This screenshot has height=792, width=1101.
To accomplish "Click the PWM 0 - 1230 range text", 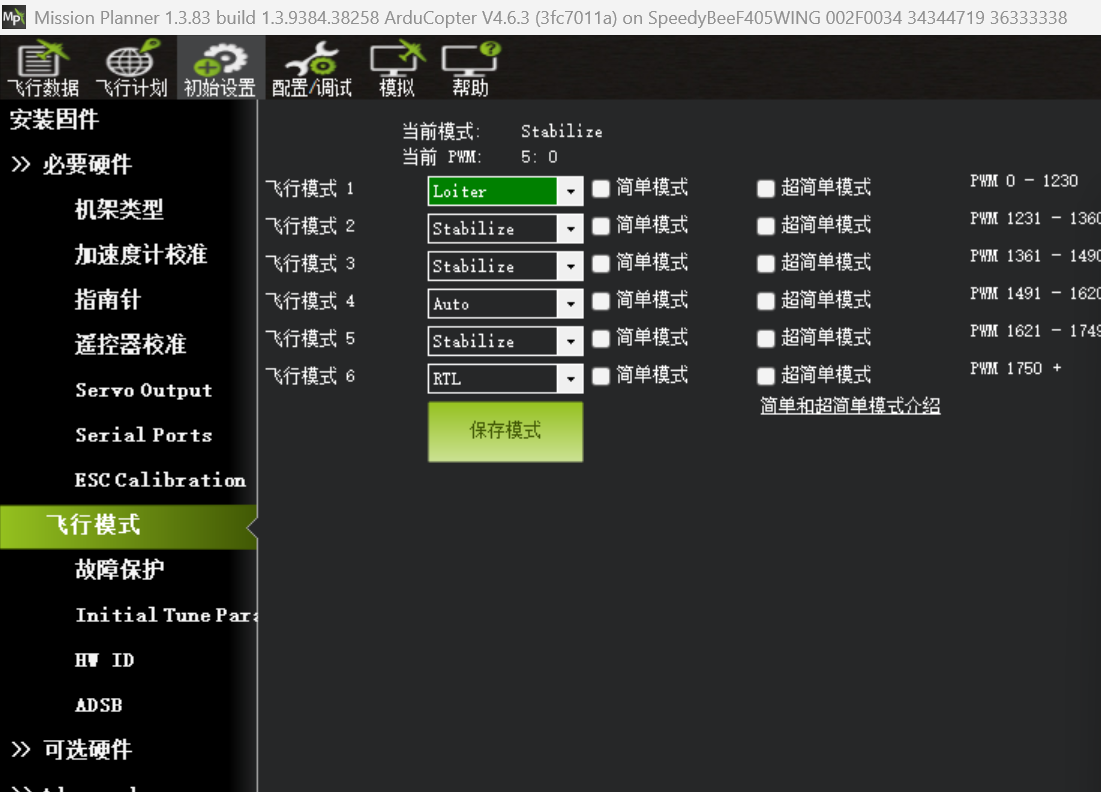I will click(x=1024, y=180).
